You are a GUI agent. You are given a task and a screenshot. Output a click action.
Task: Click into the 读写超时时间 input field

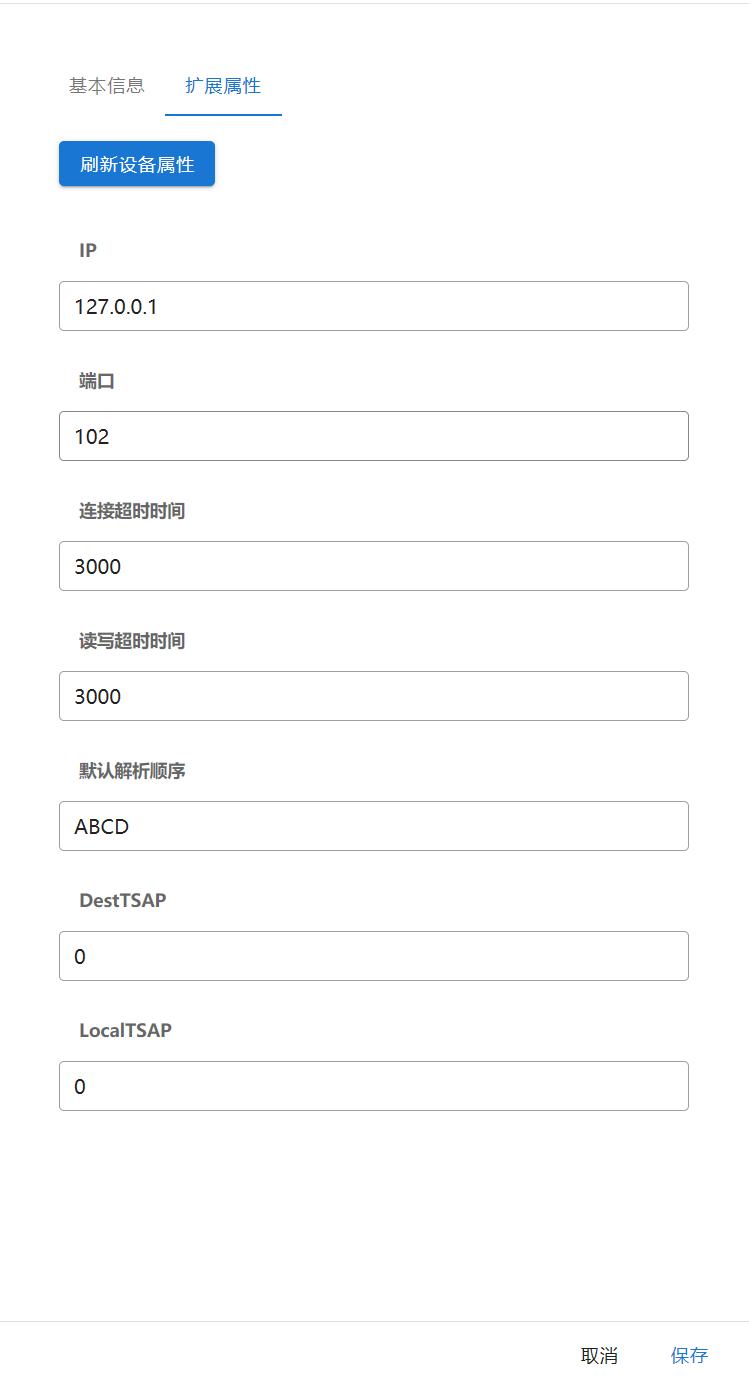pos(374,696)
